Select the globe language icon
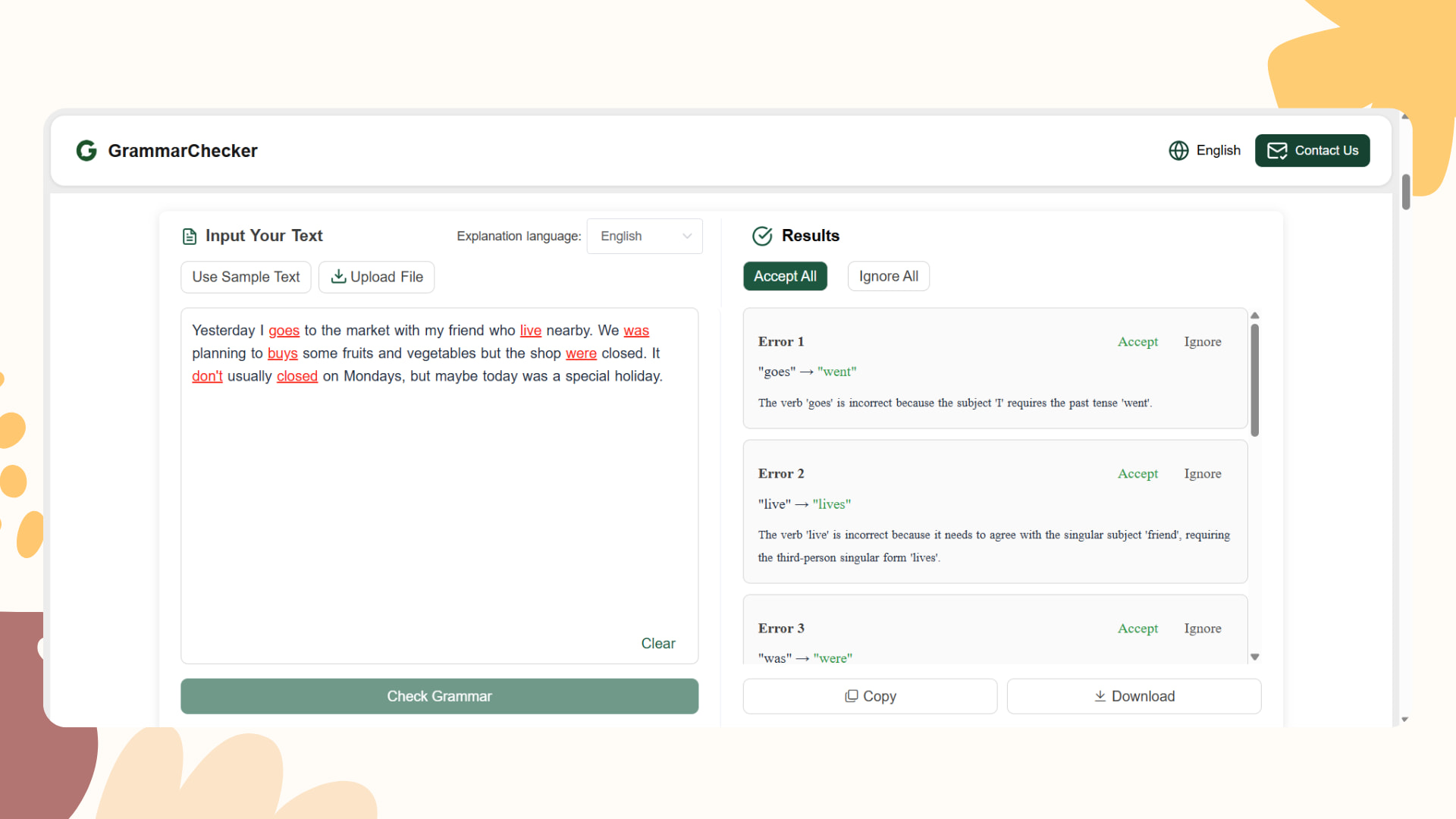 click(1178, 150)
